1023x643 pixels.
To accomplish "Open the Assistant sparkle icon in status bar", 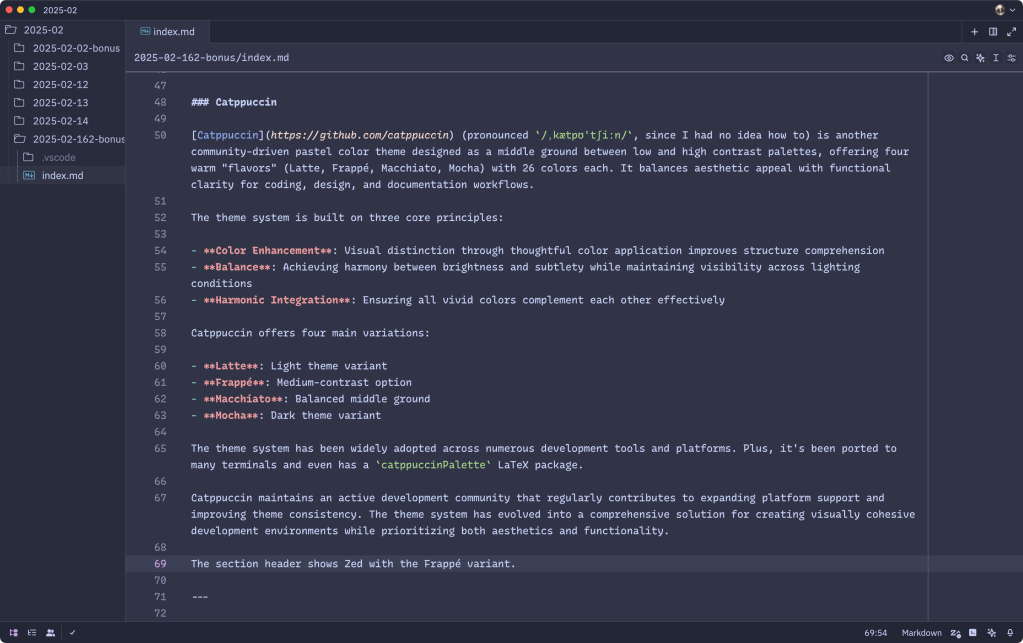I will [991, 632].
